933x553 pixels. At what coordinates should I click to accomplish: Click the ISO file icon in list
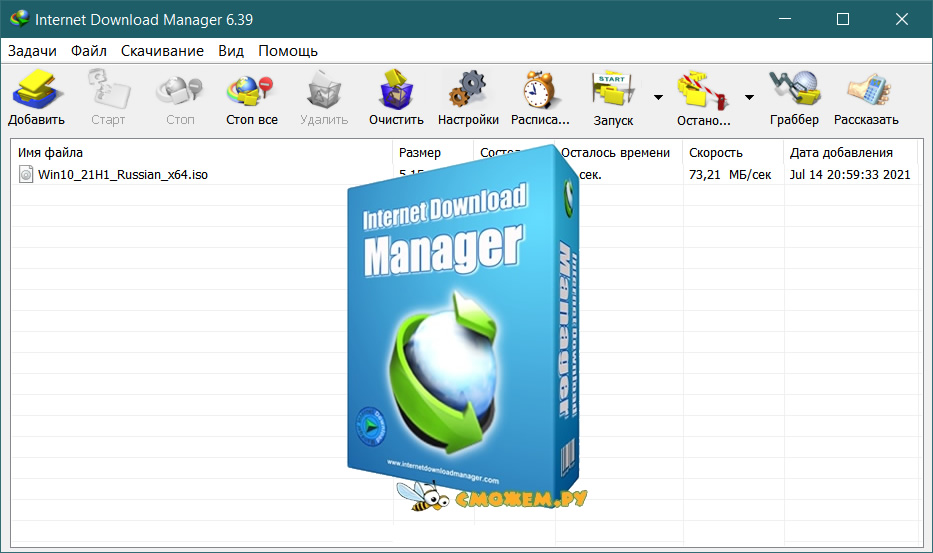(x=26, y=174)
